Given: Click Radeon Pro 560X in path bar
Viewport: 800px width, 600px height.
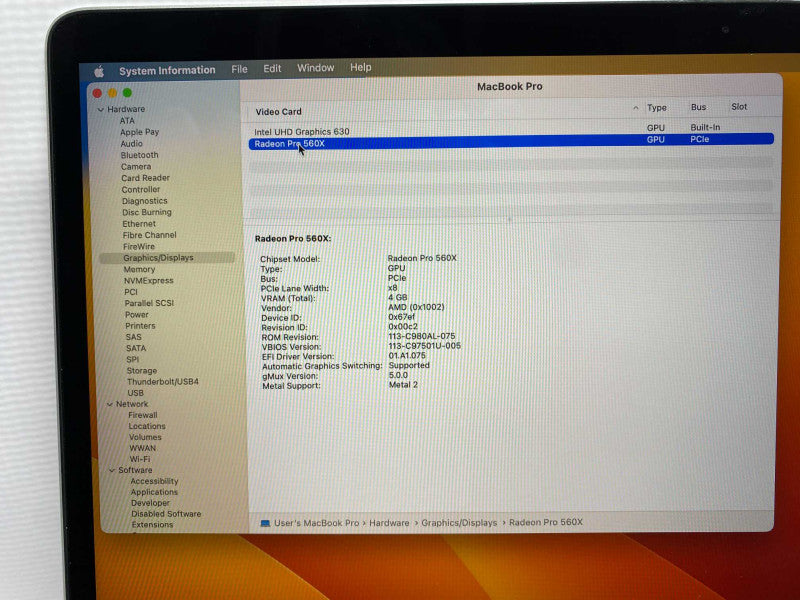Looking at the screenshot, I should coord(545,522).
